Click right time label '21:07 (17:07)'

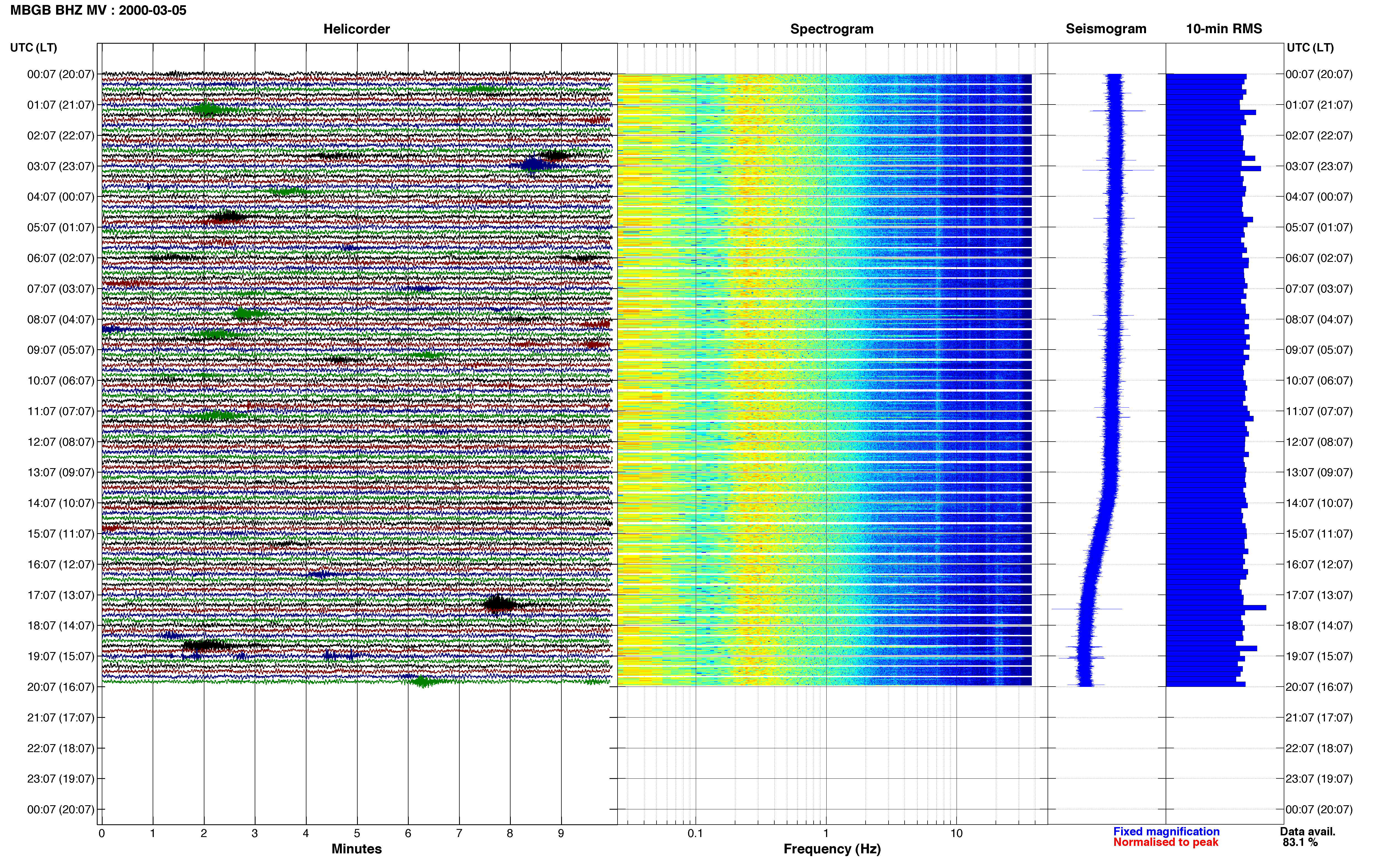pos(1319,717)
